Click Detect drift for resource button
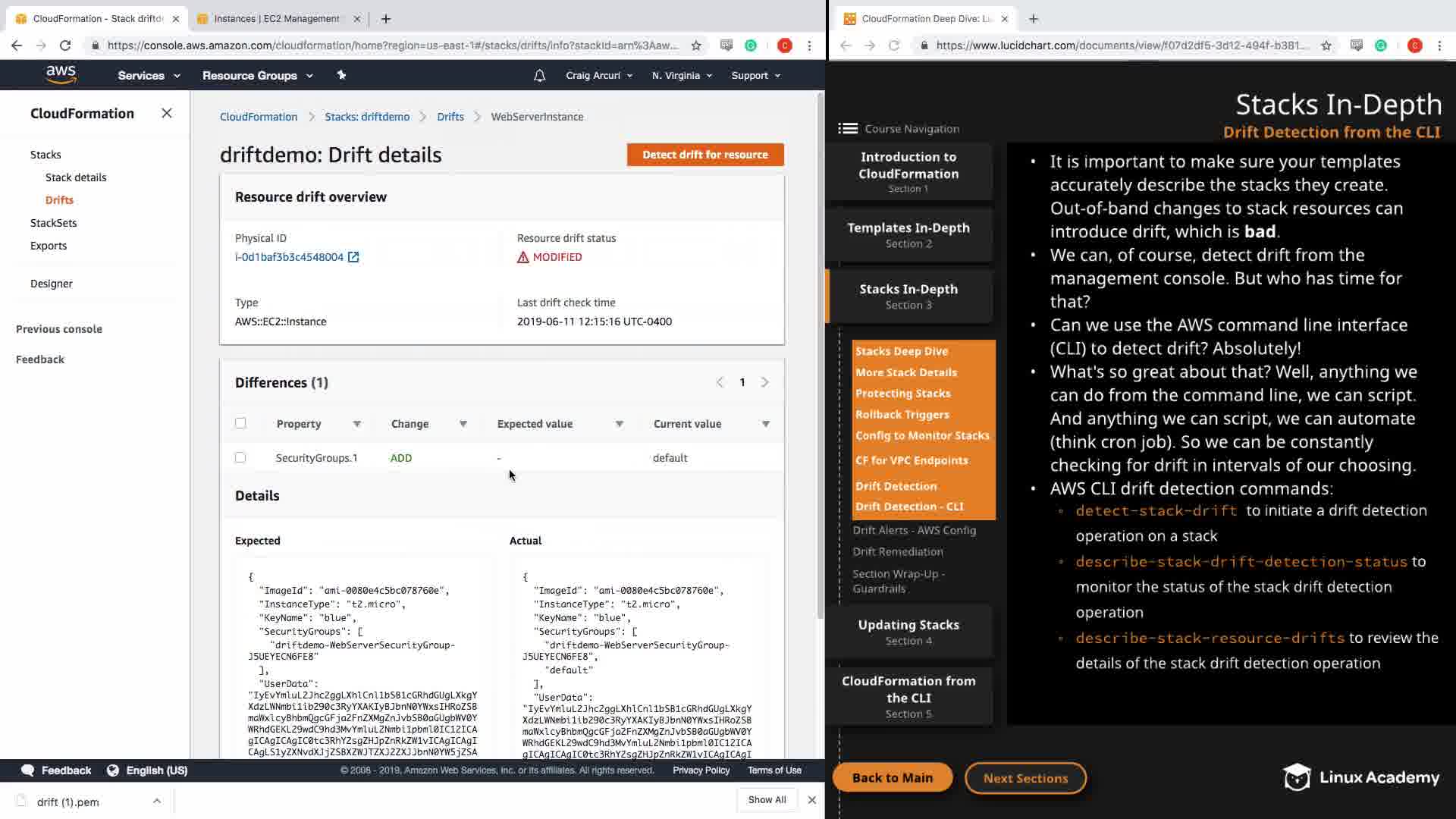1456x819 pixels. [x=704, y=155]
